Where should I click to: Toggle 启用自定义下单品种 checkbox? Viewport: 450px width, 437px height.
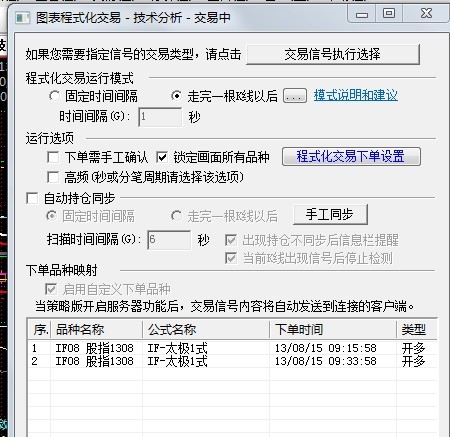point(51,289)
